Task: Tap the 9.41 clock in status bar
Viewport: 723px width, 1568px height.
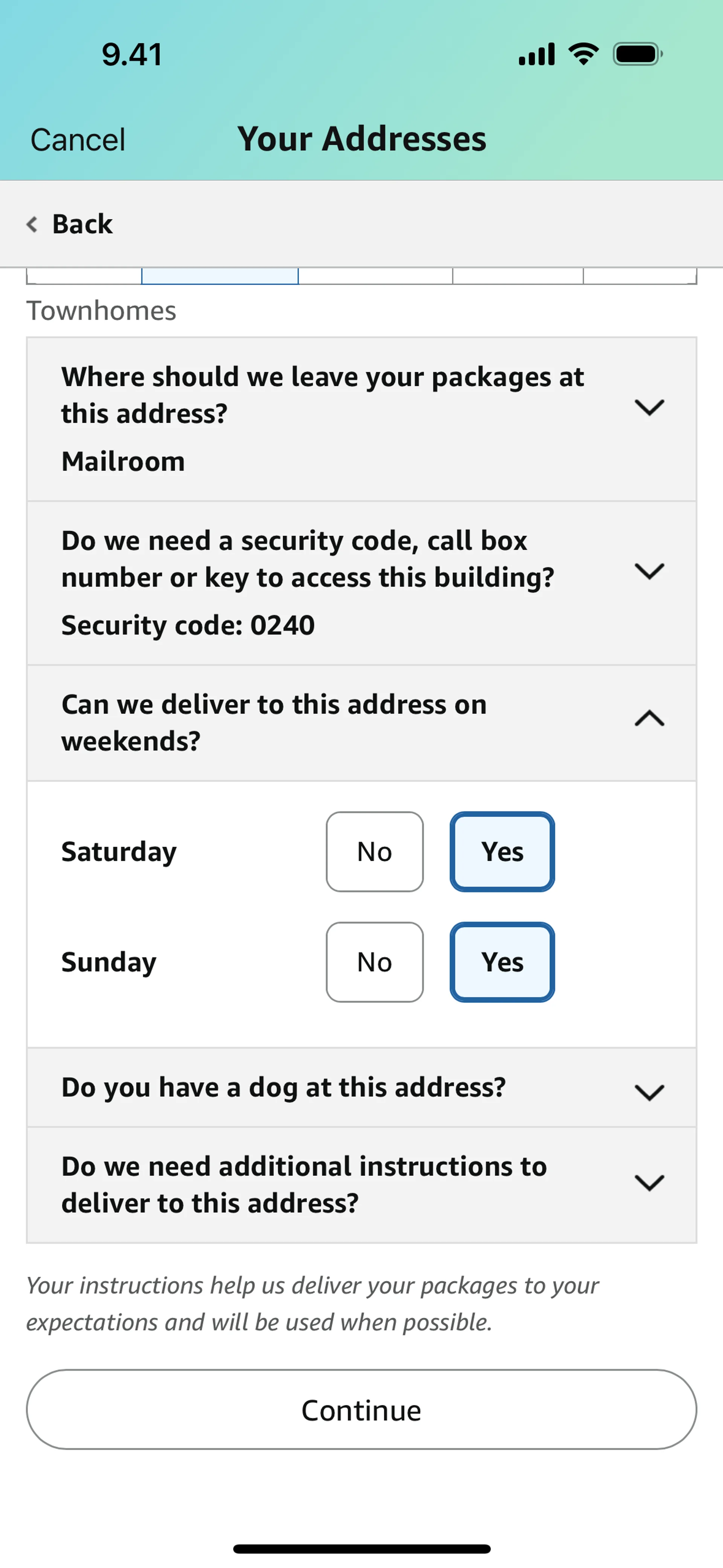Action: tap(131, 54)
